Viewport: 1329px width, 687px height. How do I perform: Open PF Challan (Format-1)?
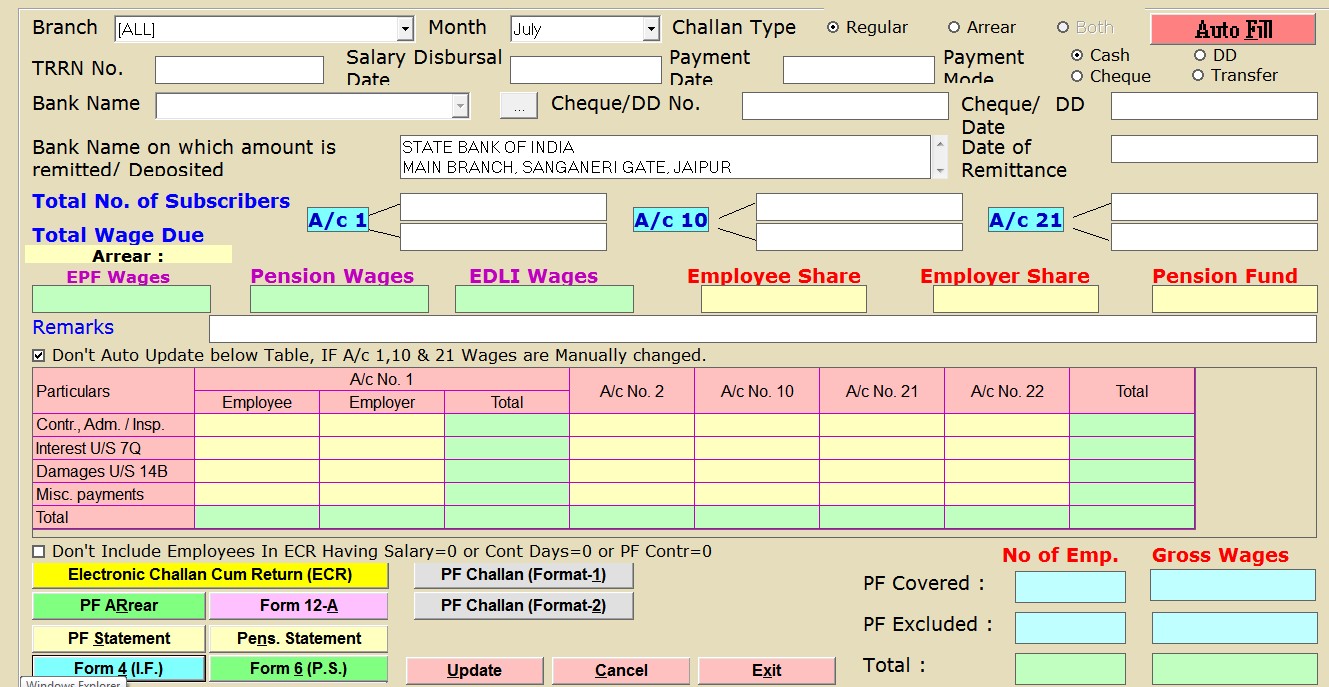pyautogui.click(x=523, y=575)
